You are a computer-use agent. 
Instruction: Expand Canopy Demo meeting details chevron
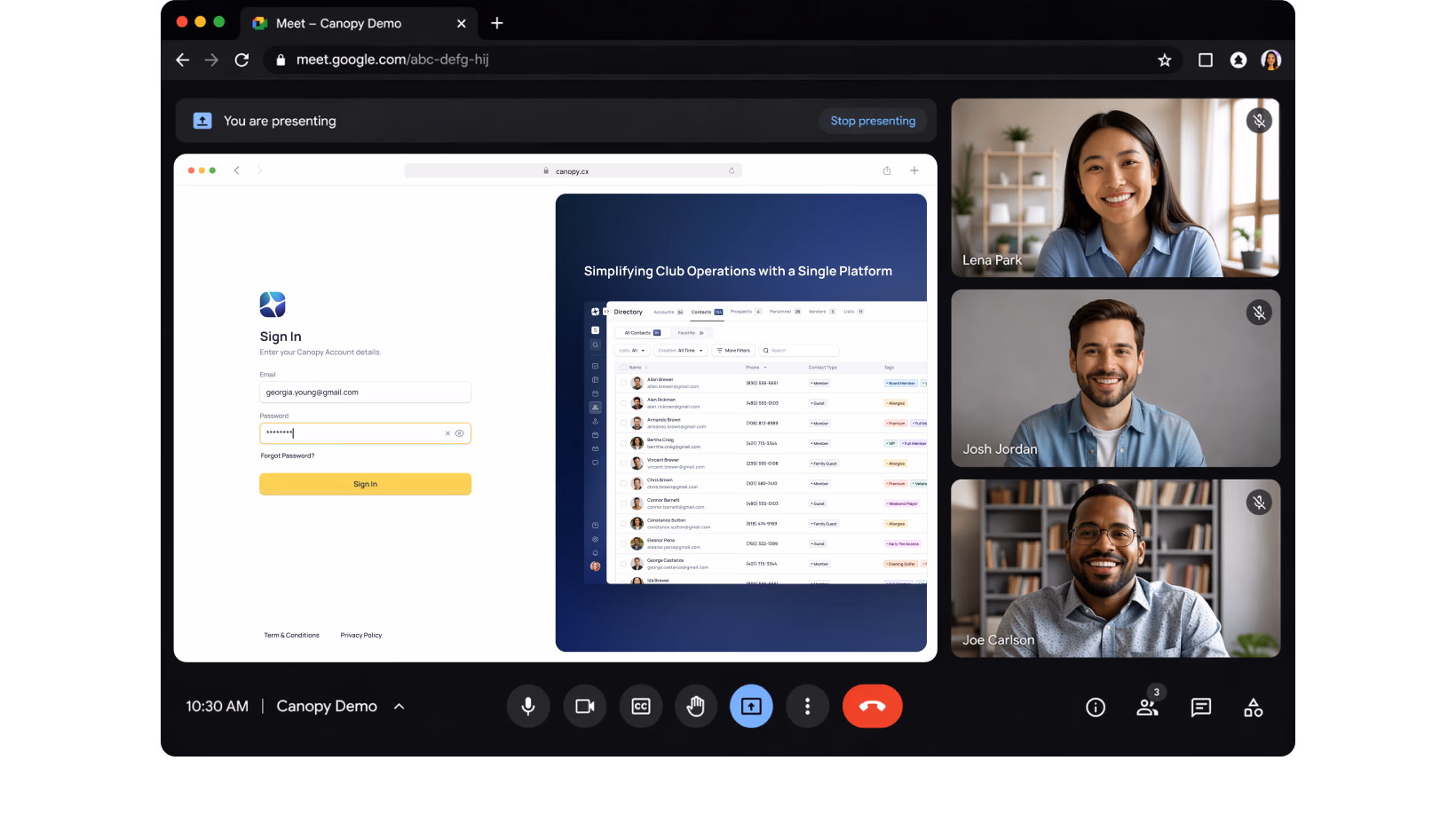click(400, 706)
